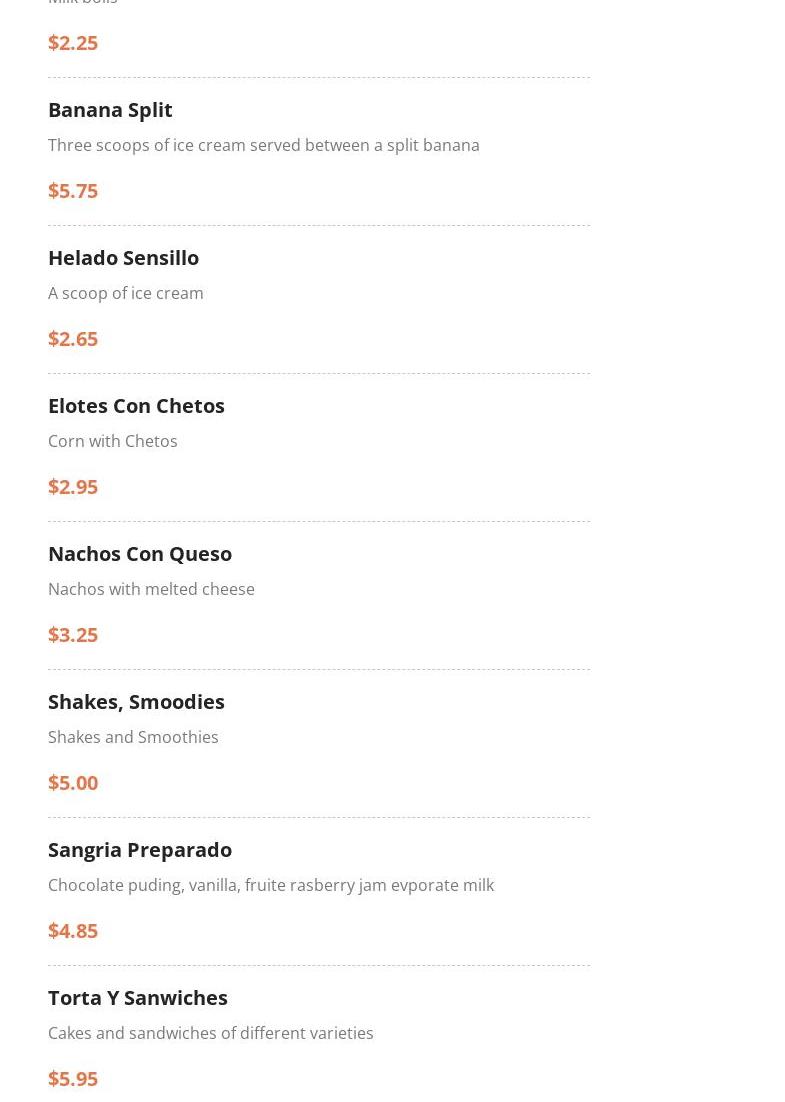This screenshot has width=785, height=1102.
Task: Click the $5.00 price label
Action: point(73,782)
